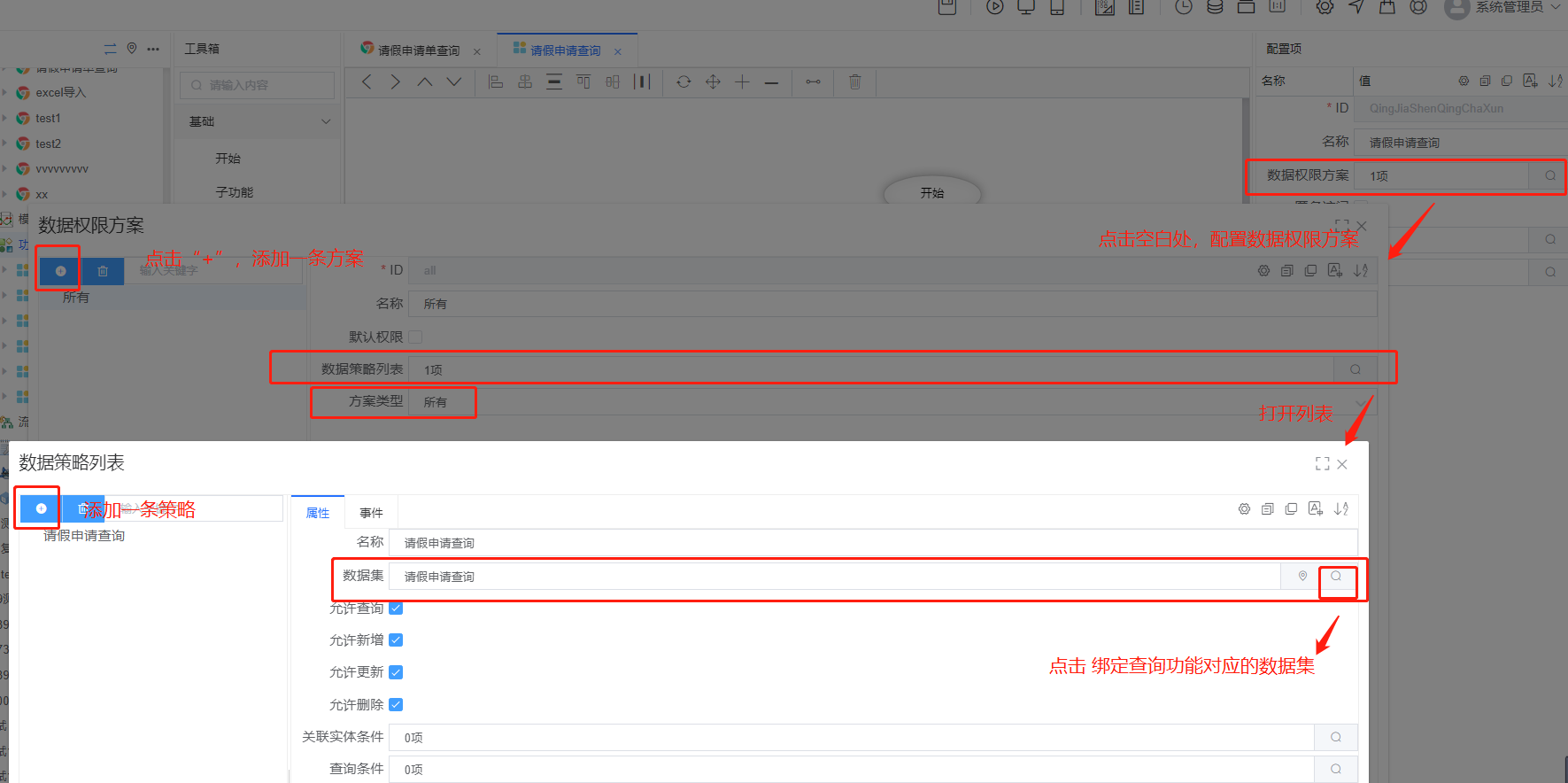Expand the test1 tree node
This screenshot has width=1568, height=783.
click(4, 118)
